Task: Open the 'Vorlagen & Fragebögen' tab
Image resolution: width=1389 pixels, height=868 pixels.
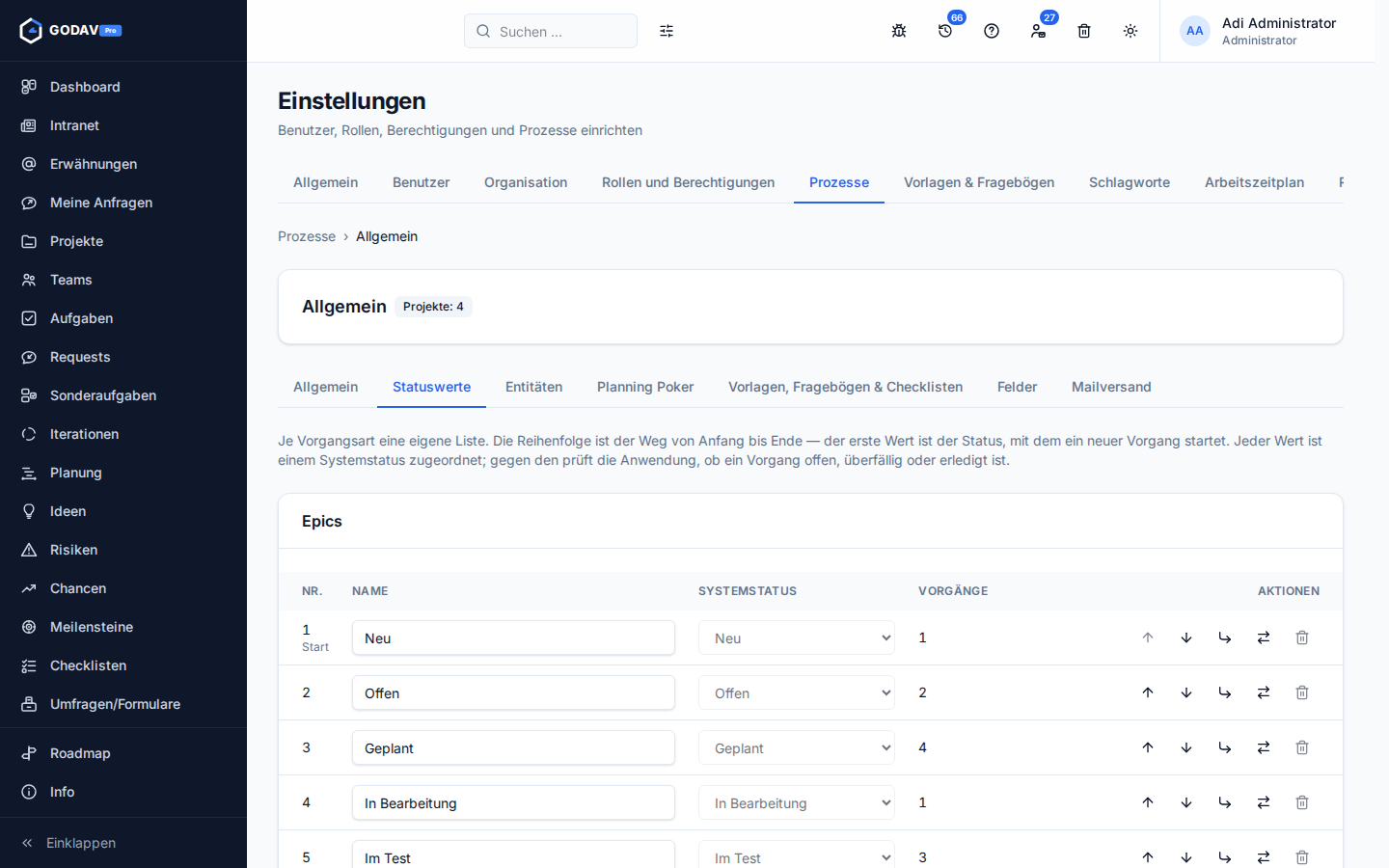Action: tap(979, 182)
